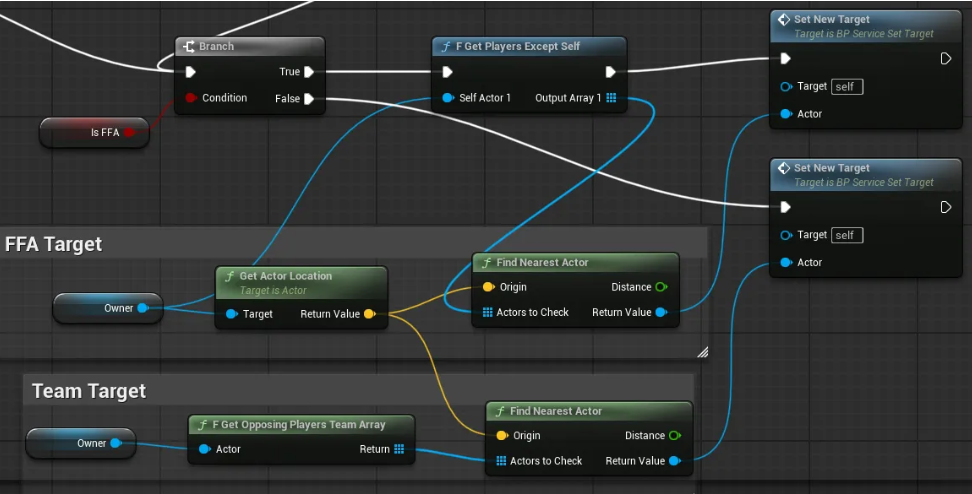Click the Output Array 1 array pin

[x=611, y=98]
